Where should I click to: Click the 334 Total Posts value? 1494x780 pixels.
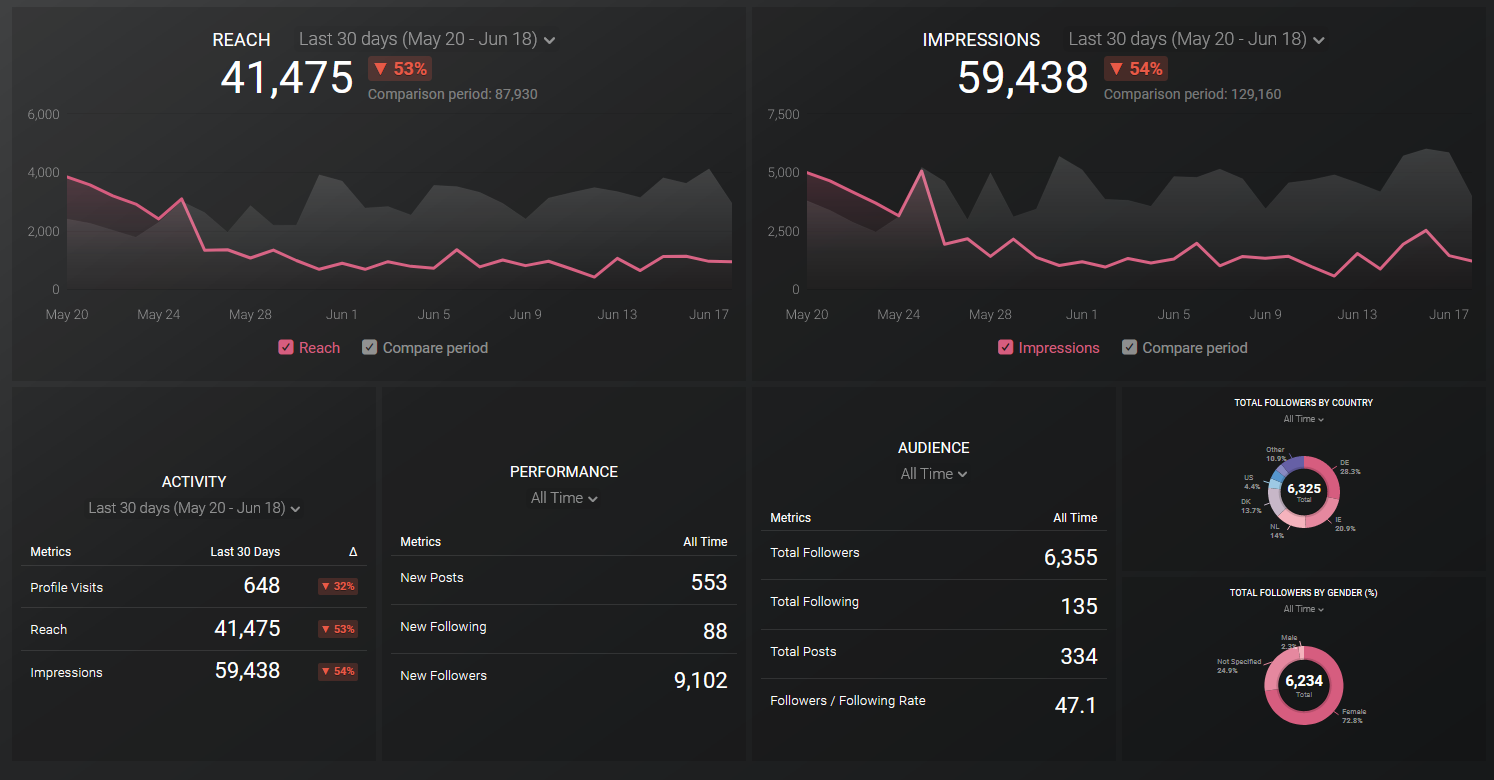tap(1079, 656)
